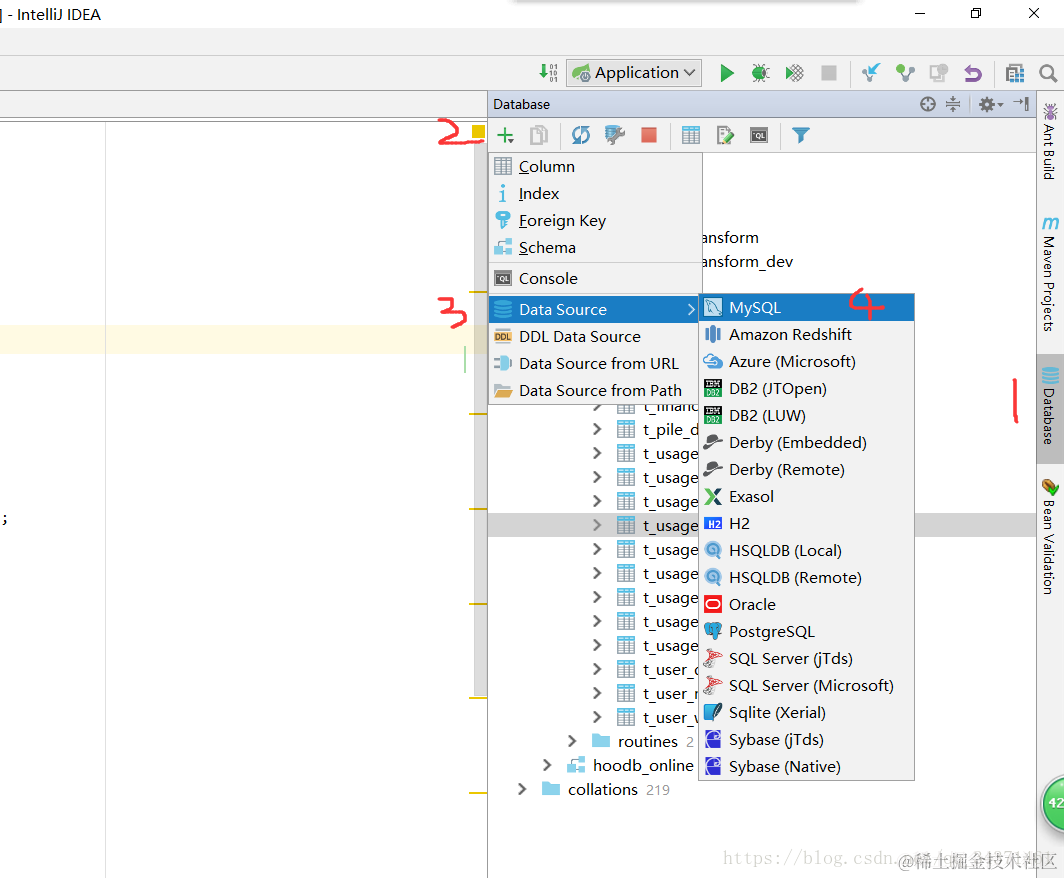This screenshot has height=878, width=1064.
Task: Select Amazon Redshift data source
Action: click(x=807, y=335)
